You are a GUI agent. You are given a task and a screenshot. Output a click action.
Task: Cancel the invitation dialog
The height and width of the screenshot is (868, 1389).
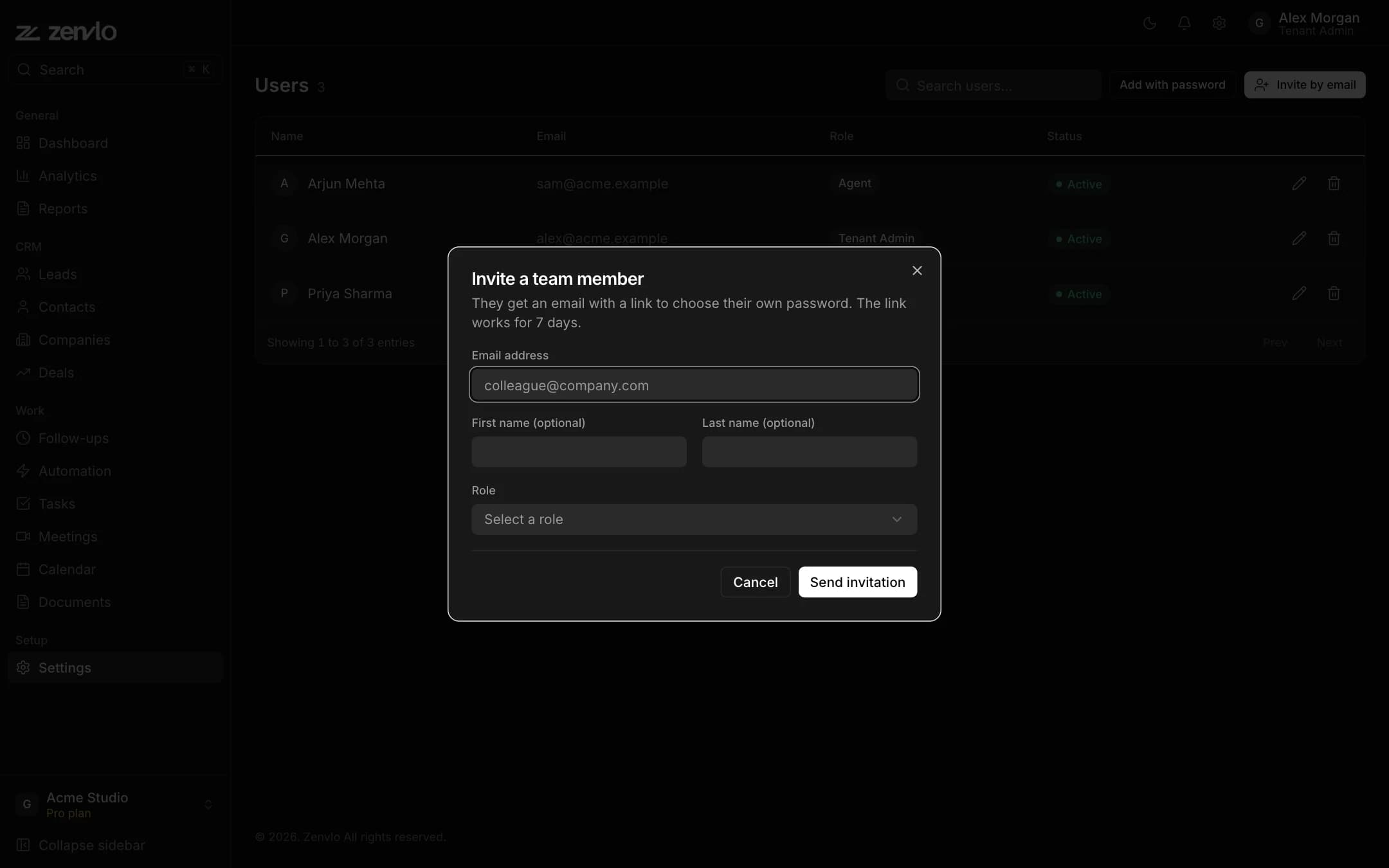755,582
